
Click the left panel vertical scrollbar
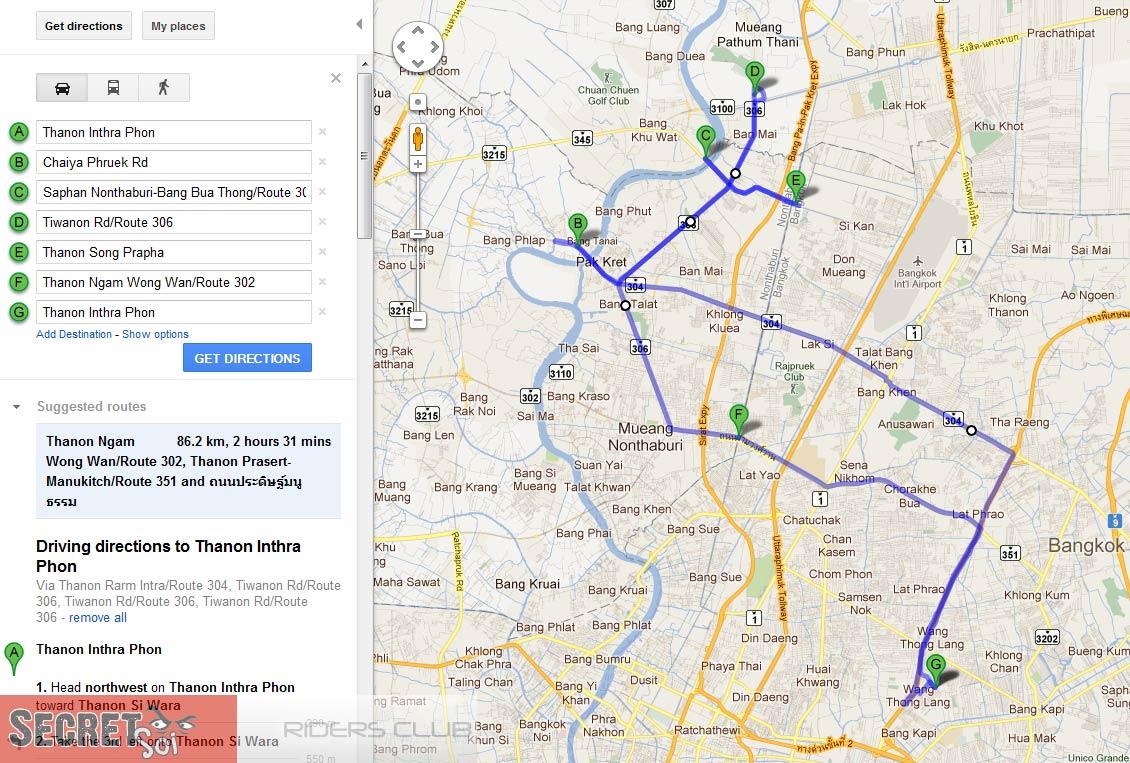364,155
